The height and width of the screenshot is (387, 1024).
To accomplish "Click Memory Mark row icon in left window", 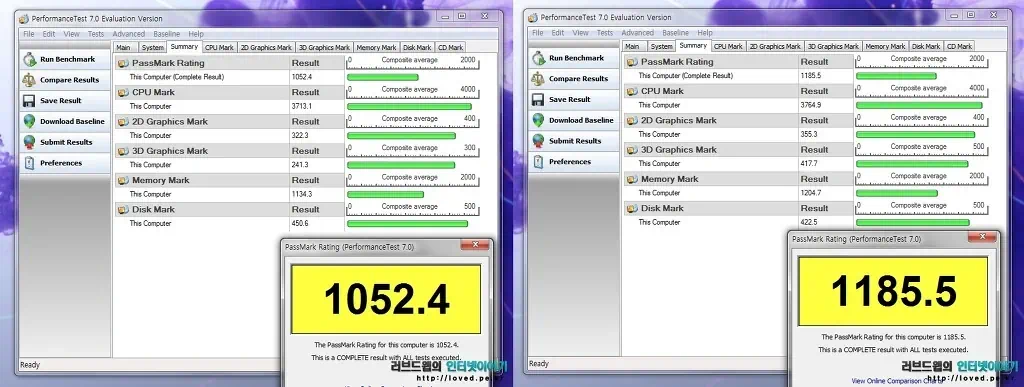I will point(123,181).
